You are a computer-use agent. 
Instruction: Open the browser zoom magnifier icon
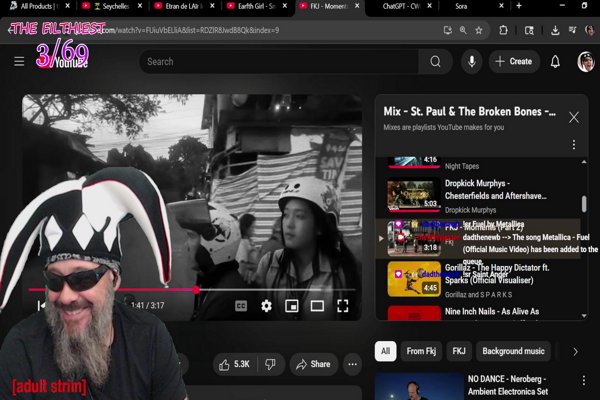[x=463, y=30]
